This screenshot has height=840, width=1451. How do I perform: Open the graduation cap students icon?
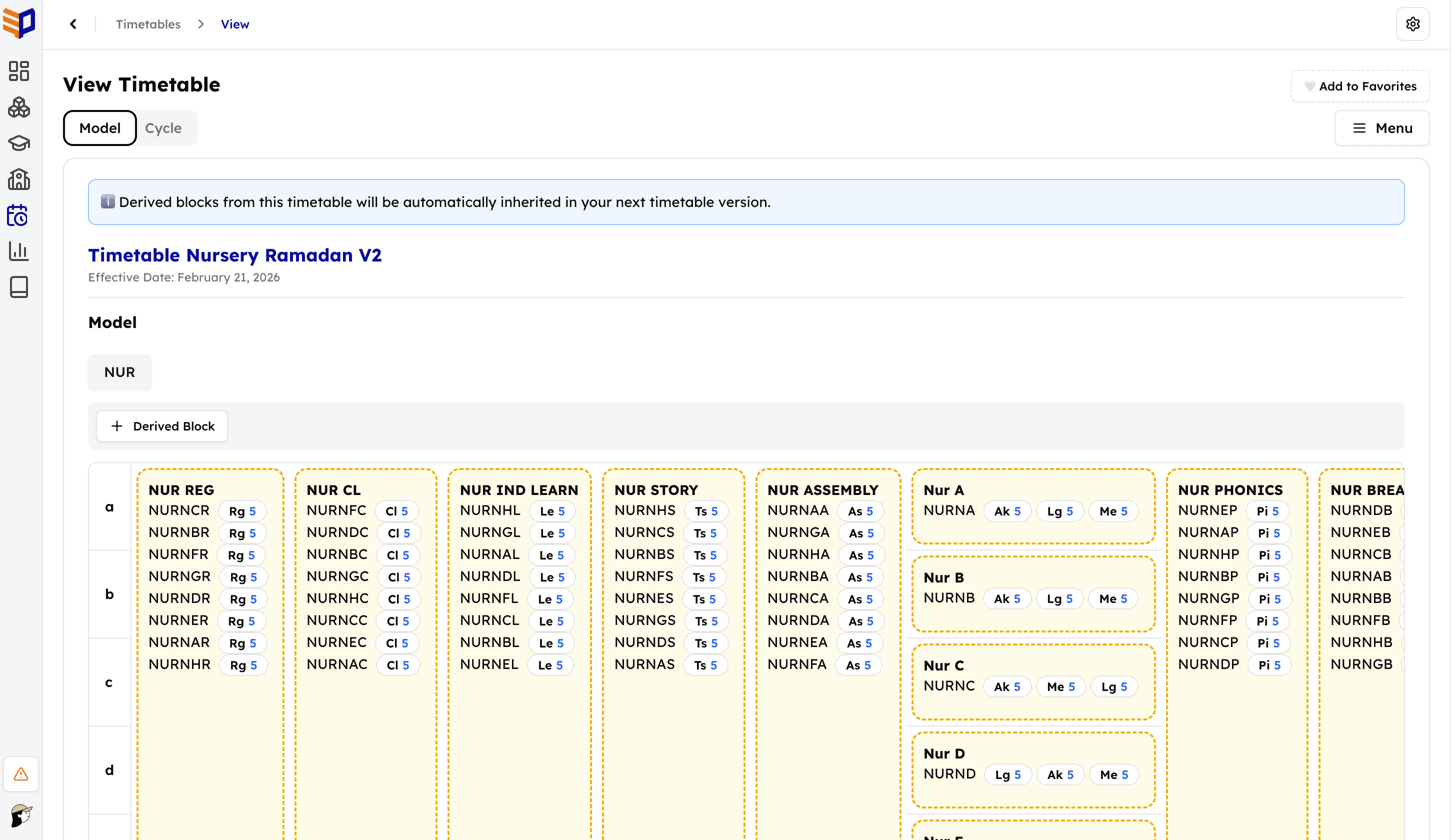coord(19,143)
